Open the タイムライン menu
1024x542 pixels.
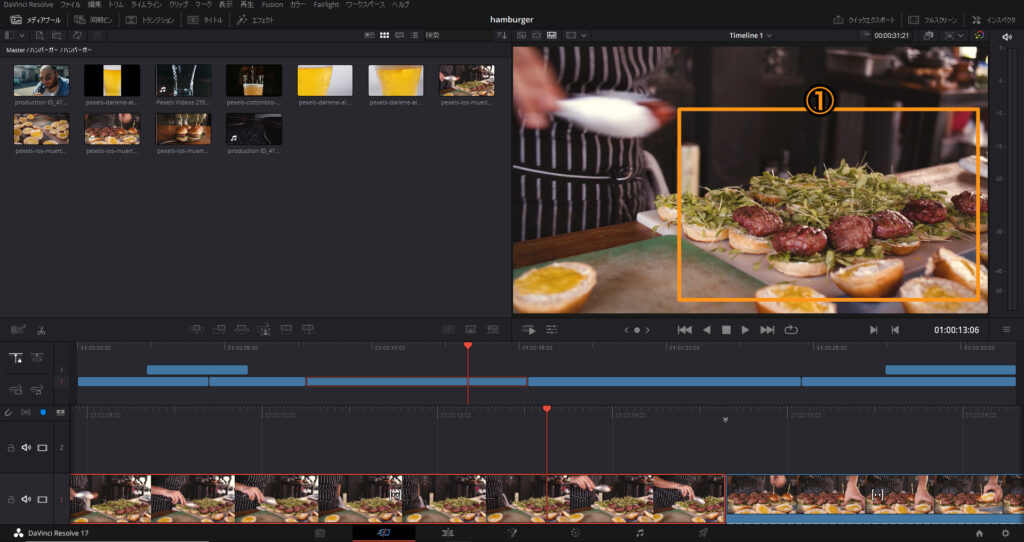click(146, 5)
